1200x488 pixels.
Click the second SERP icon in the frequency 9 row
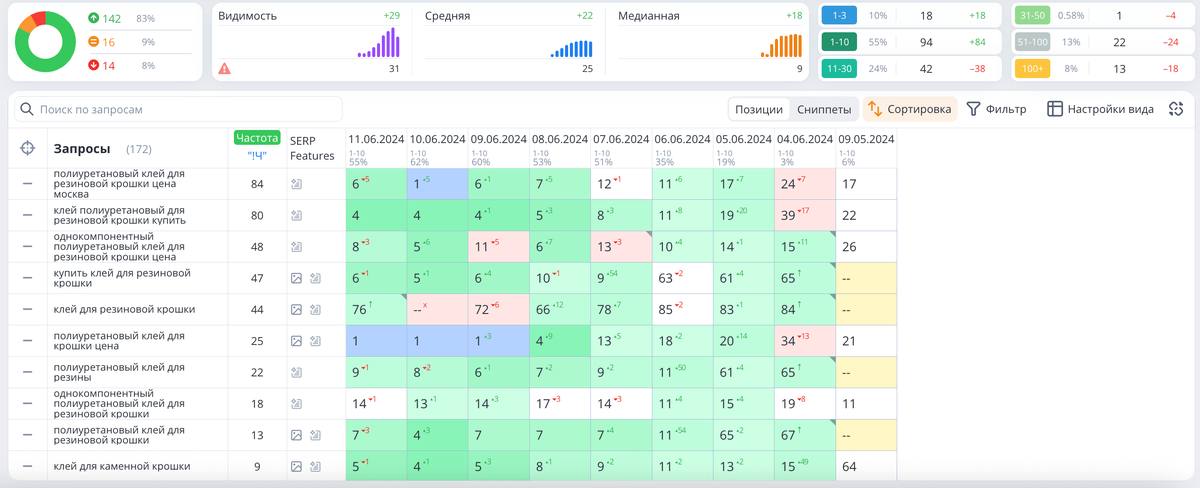point(315,466)
